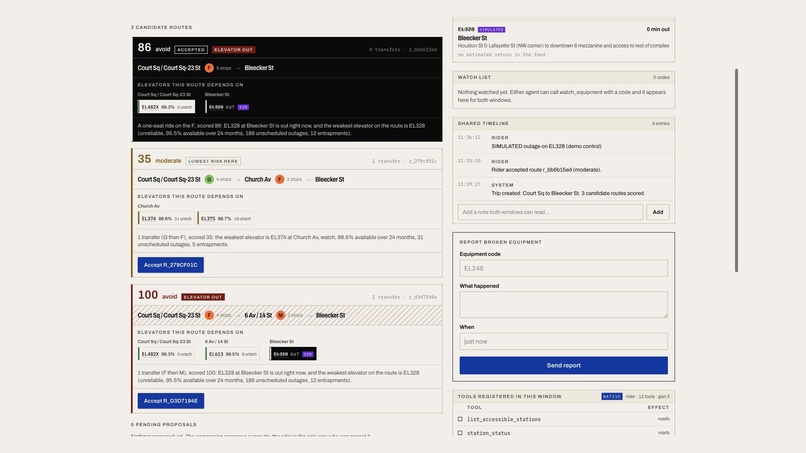Click the SIM badge on EL328 in the black 86 card
The width and height of the screenshot is (806, 453).
(243, 107)
